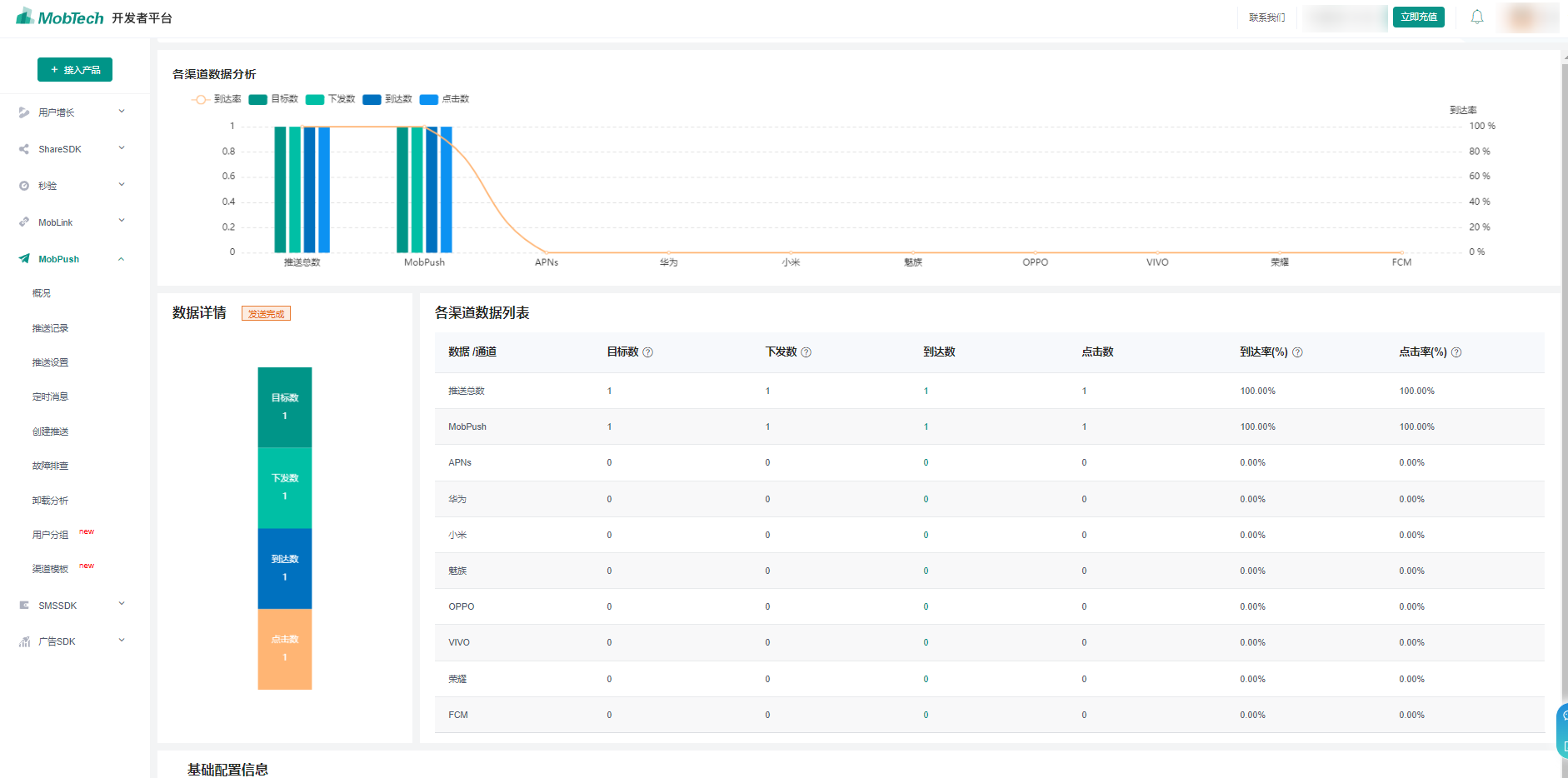Image resolution: width=1568 pixels, height=778 pixels.
Task: Toggle 点击数 series in chart legend
Action: click(x=445, y=99)
